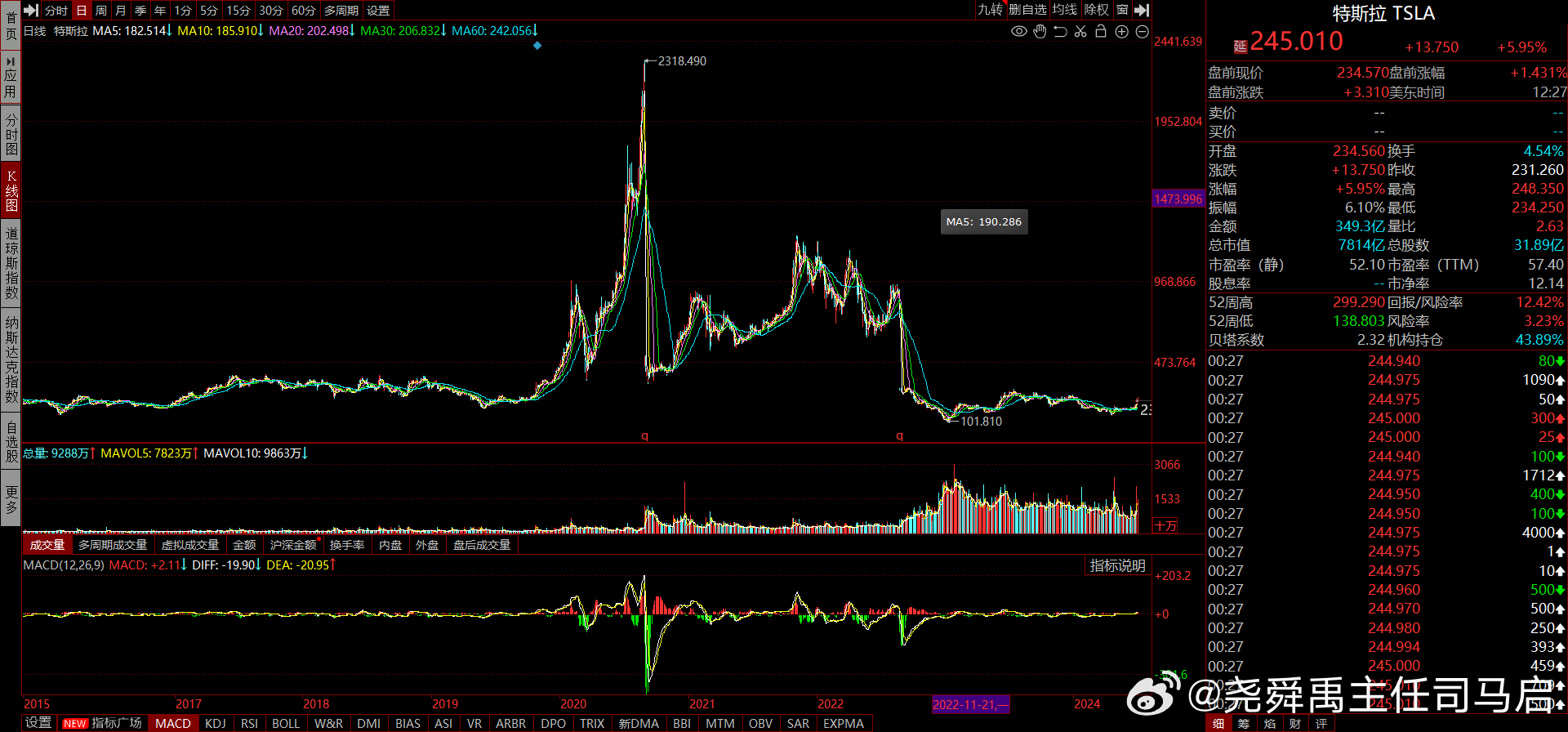Click the 2022-11-21 date marker on timeline

coord(970,704)
